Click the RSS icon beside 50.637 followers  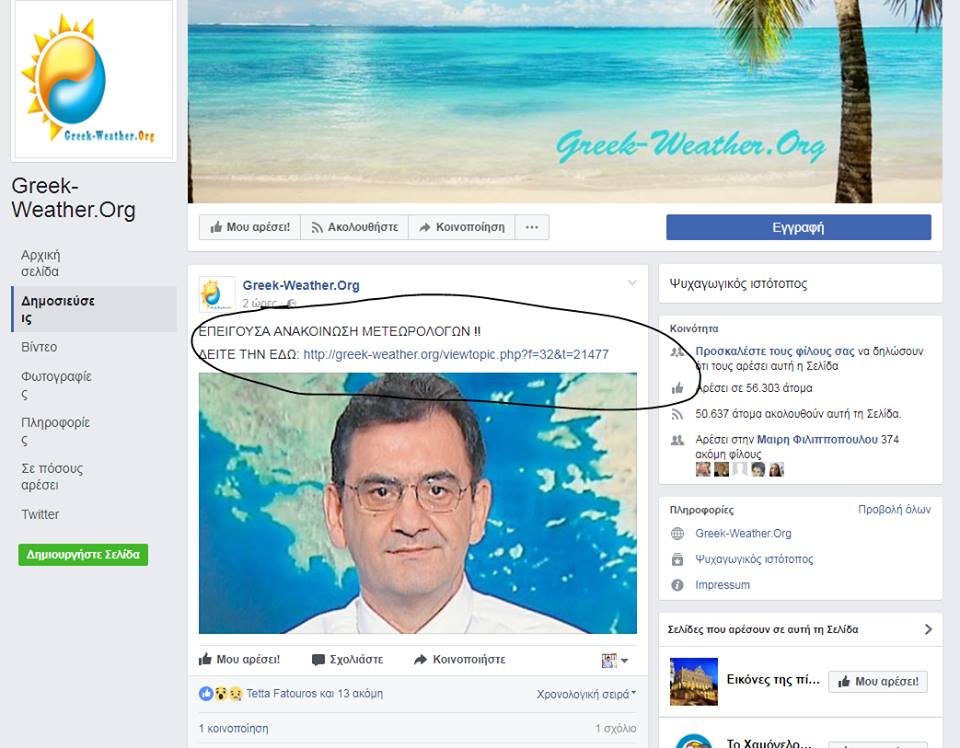[x=677, y=414]
